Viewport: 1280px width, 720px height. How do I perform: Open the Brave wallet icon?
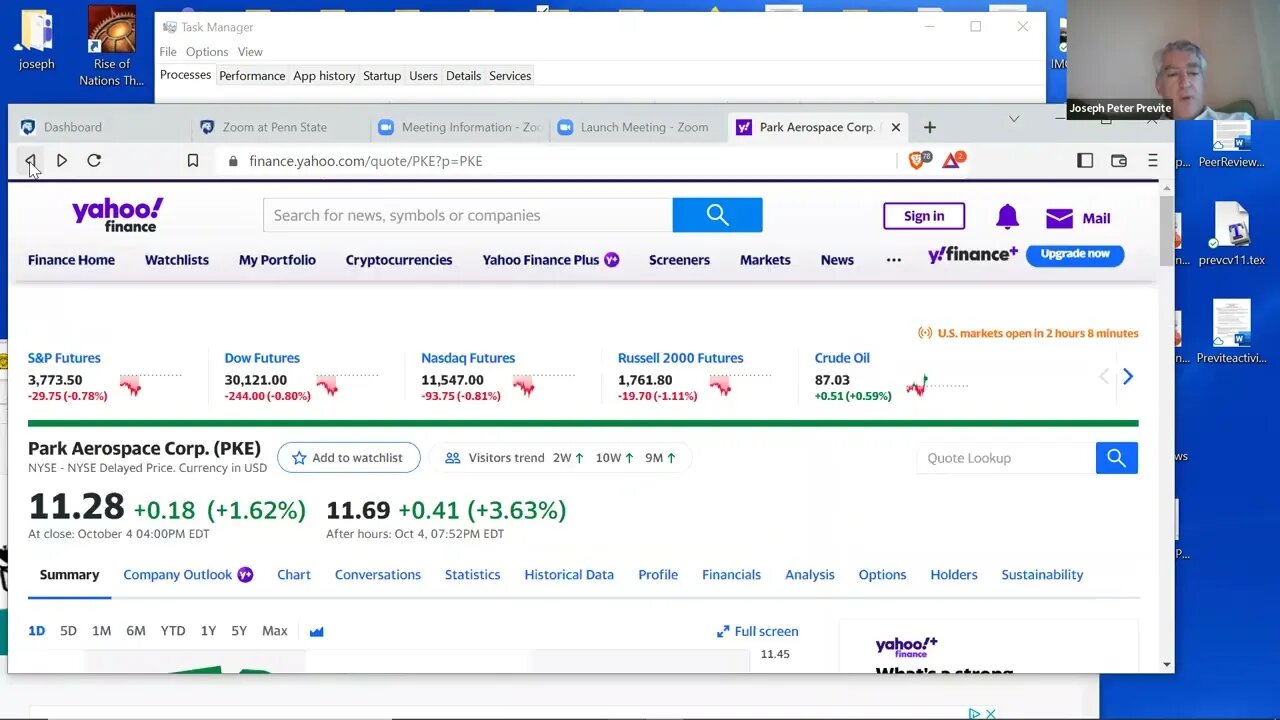(1119, 160)
